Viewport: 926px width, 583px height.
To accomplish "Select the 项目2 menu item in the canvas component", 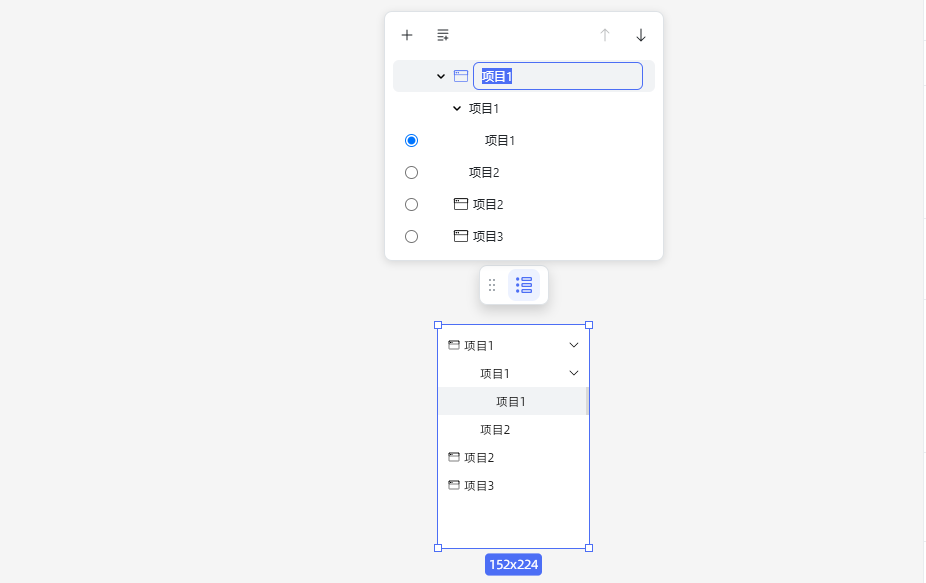I will [x=480, y=457].
